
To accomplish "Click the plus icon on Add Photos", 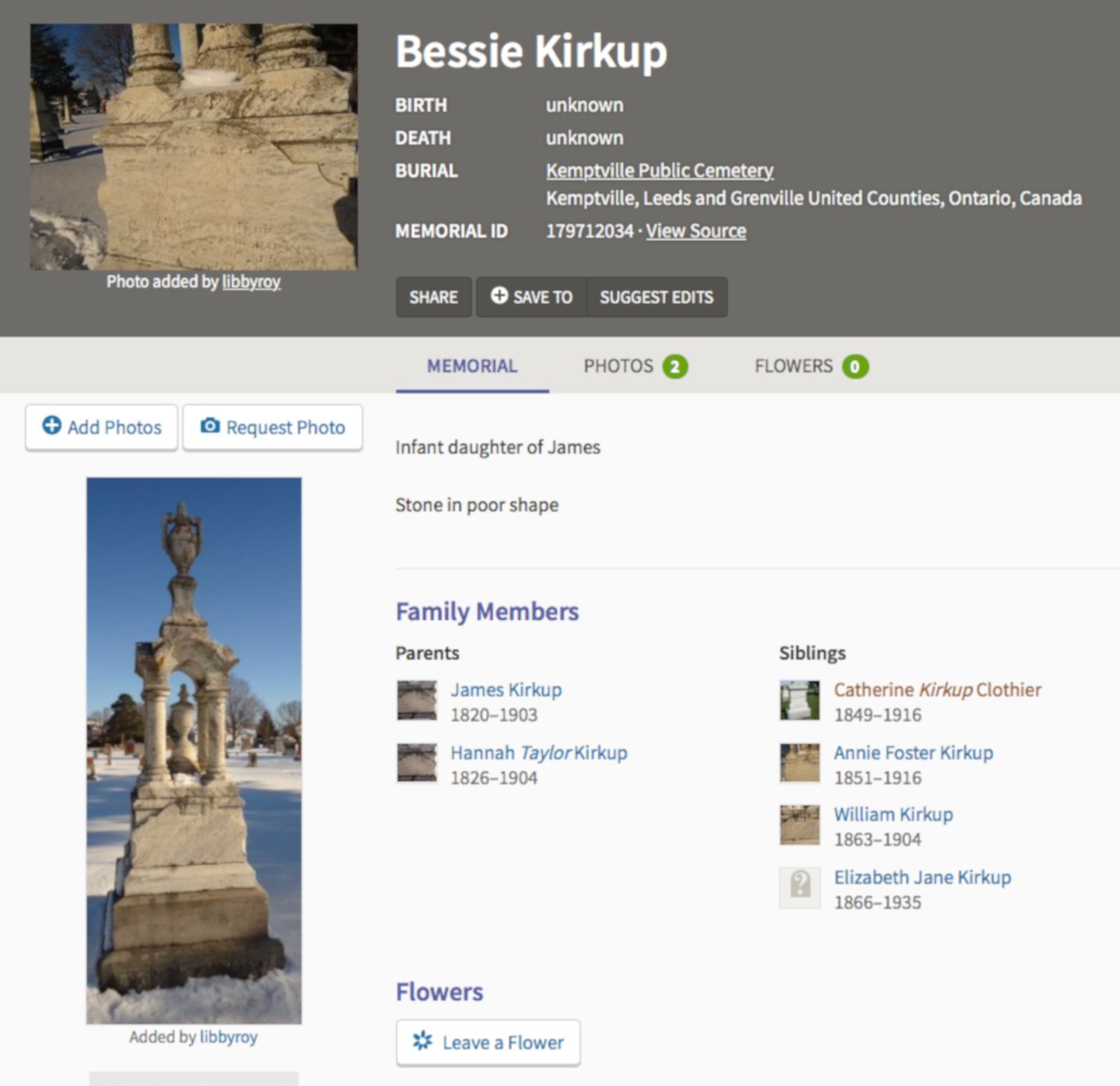I will [52, 426].
